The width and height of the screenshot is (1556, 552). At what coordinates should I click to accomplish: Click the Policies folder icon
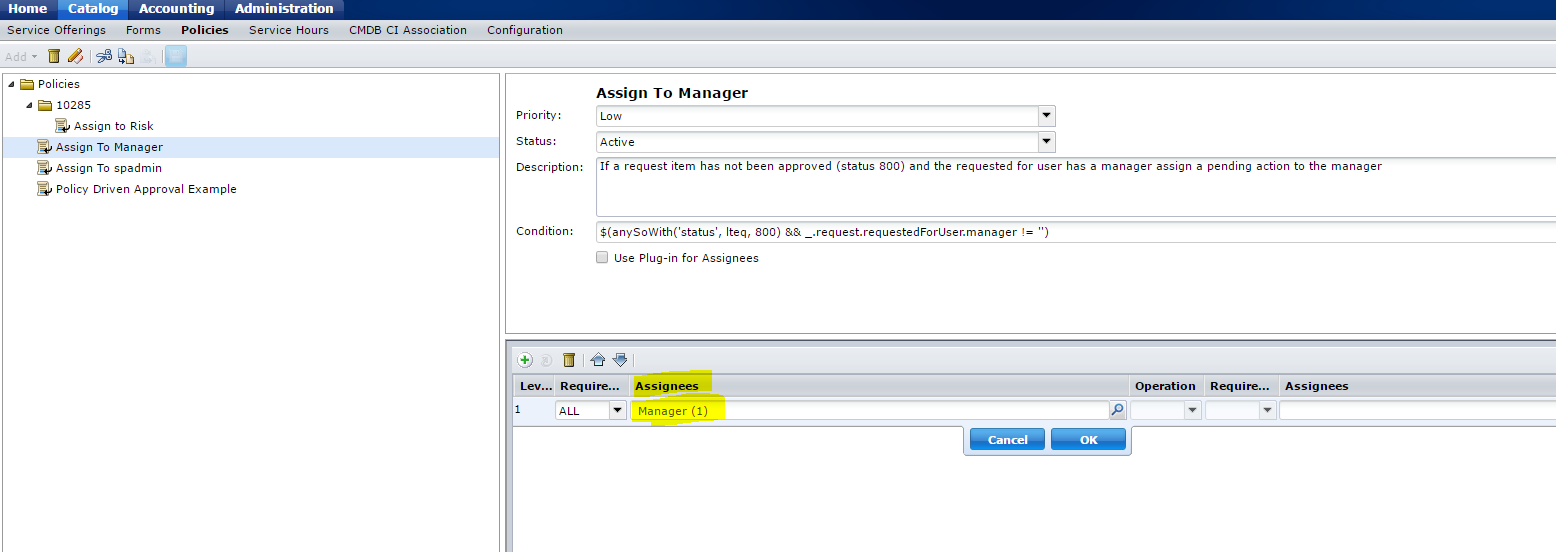click(27, 84)
